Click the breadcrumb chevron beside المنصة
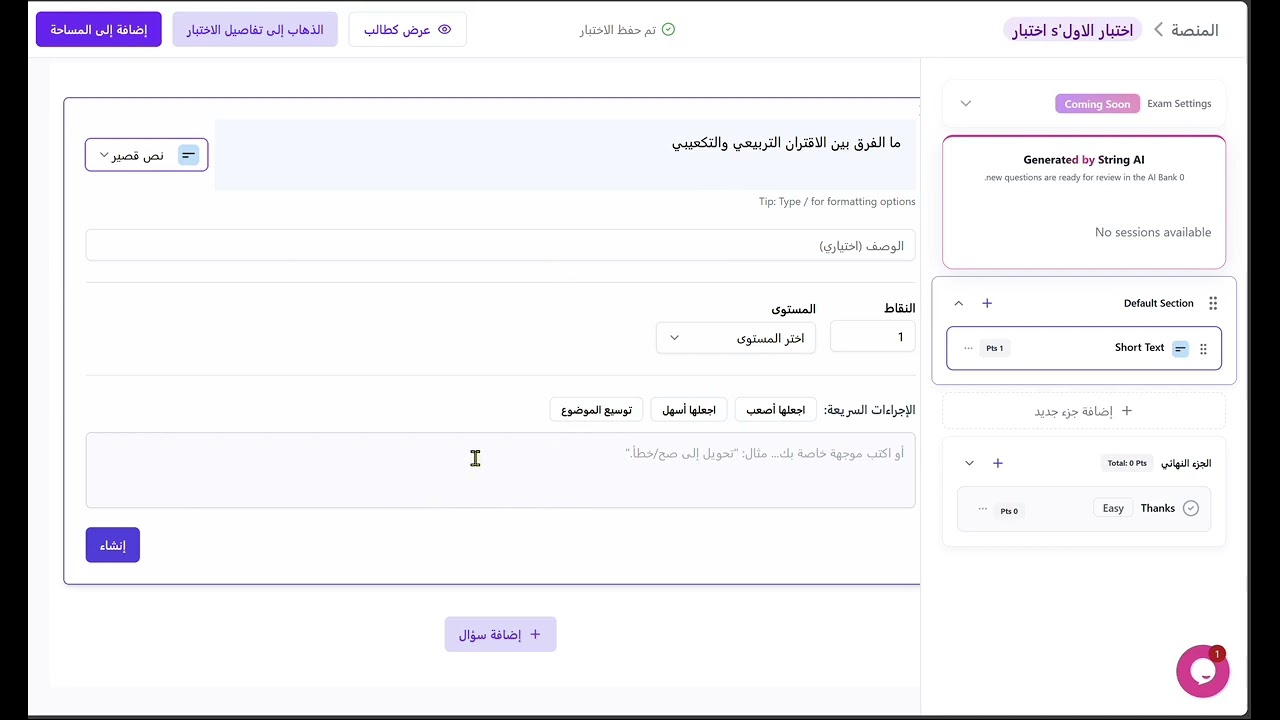The width and height of the screenshot is (1280, 720). pyautogui.click(x=1159, y=30)
